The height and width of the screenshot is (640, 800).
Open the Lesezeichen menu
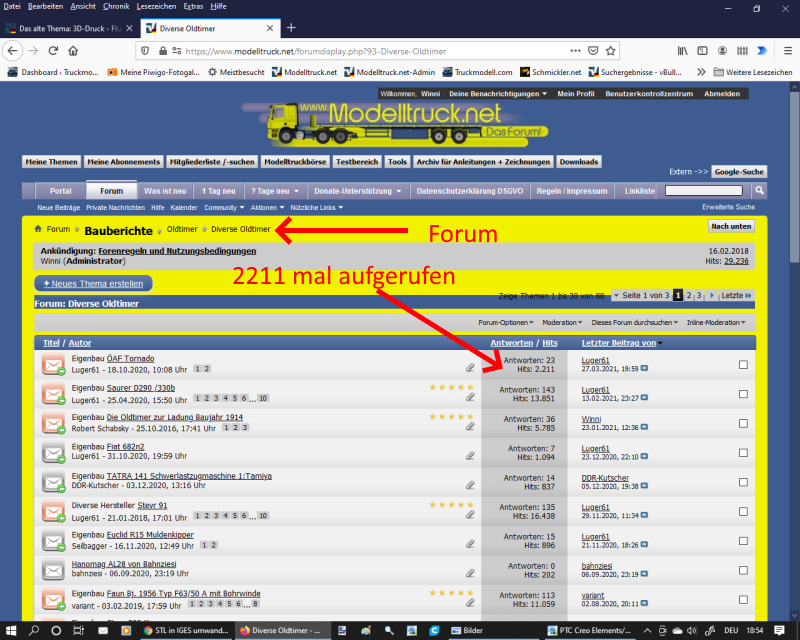[x=156, y=6]
